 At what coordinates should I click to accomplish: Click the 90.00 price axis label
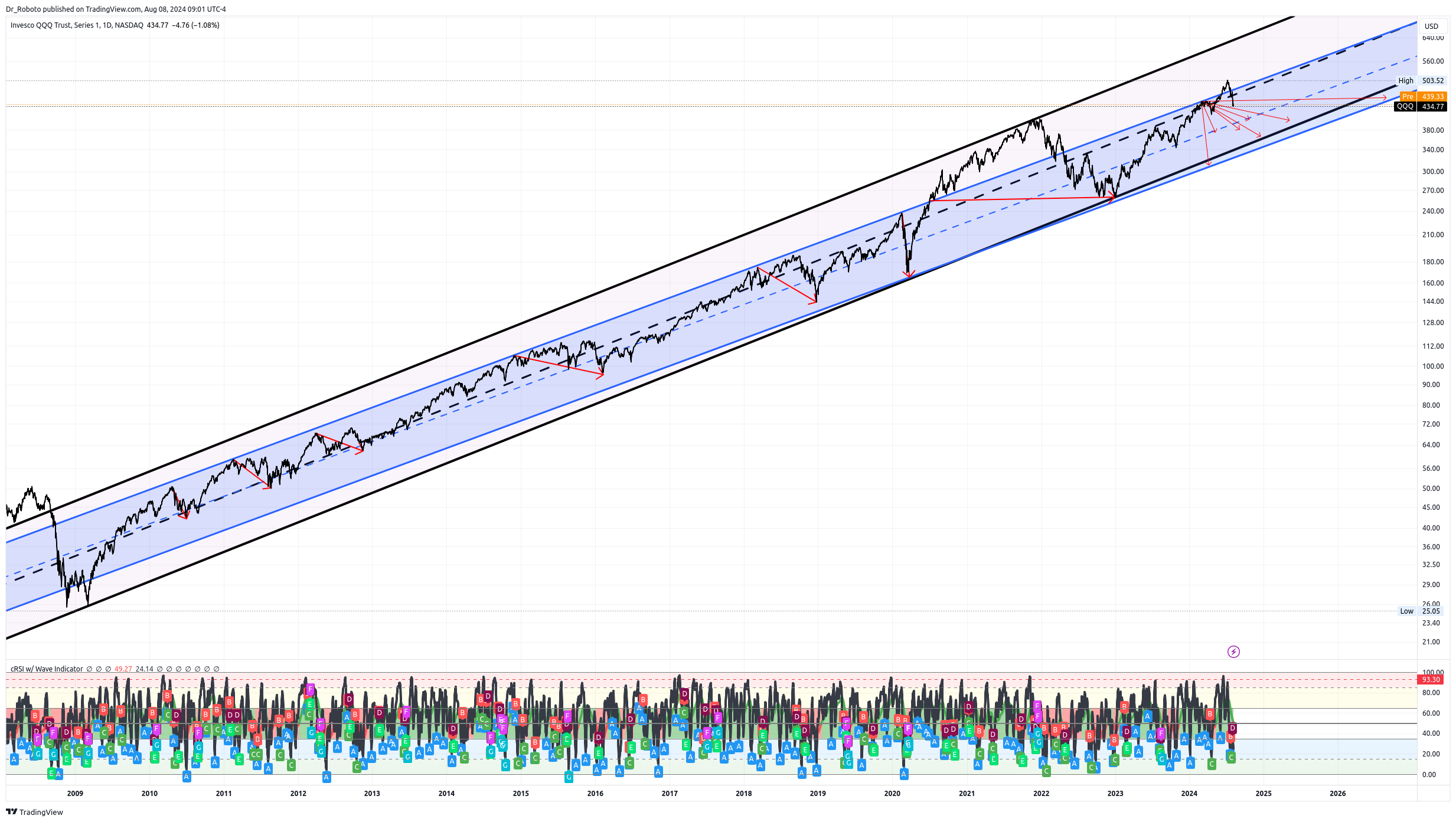tap(1431, 384)
